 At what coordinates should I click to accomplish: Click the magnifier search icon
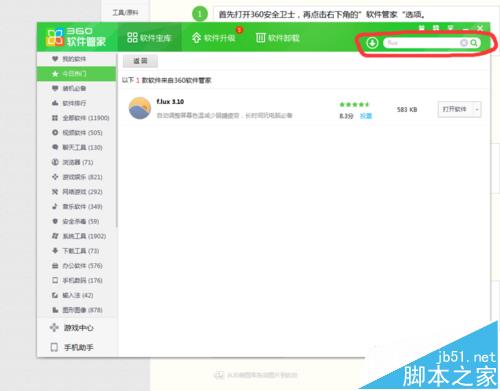(x=474, y=43)
